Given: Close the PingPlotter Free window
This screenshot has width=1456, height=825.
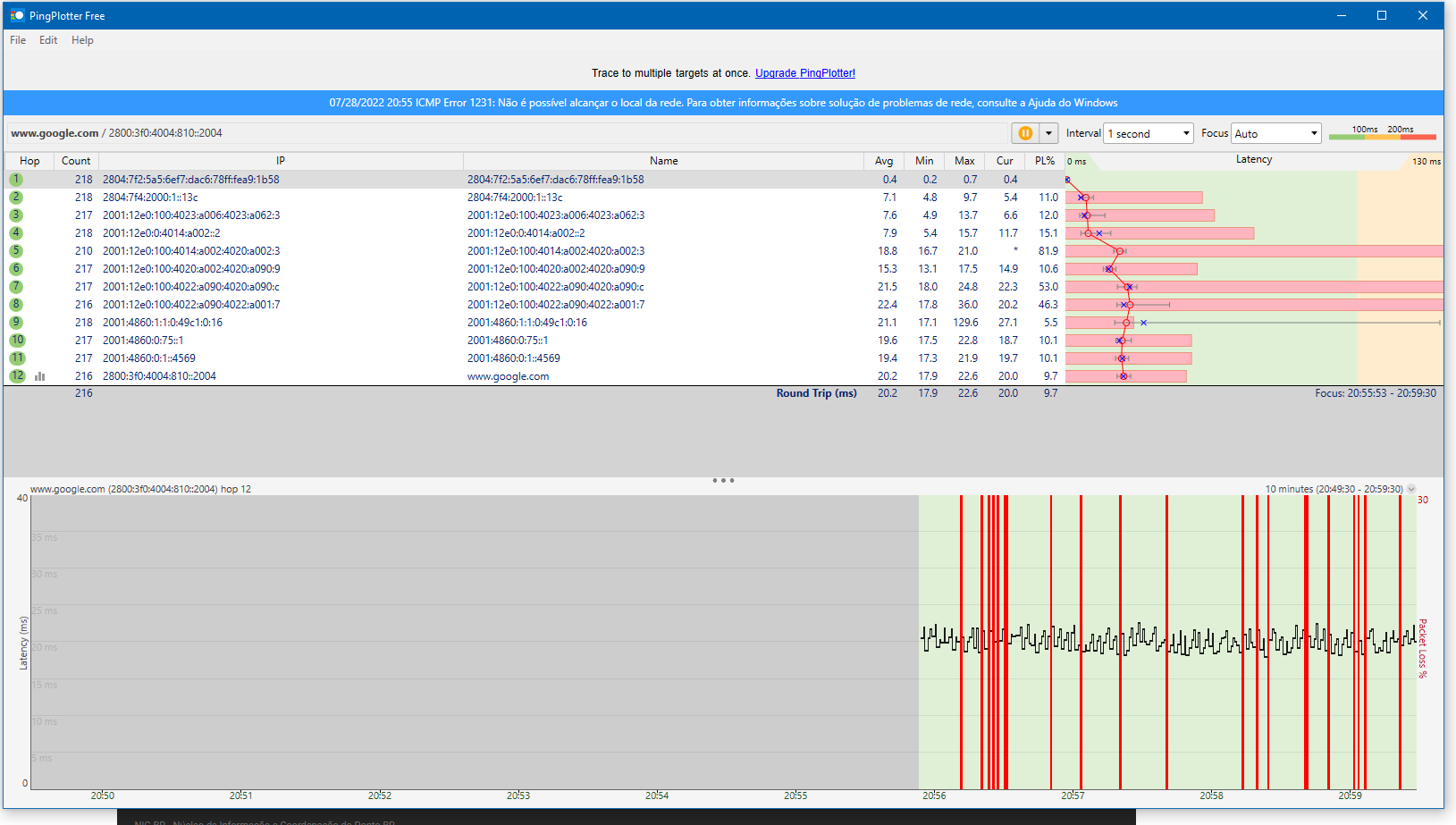Looking at the screenshot, I should click(1423, 15).
